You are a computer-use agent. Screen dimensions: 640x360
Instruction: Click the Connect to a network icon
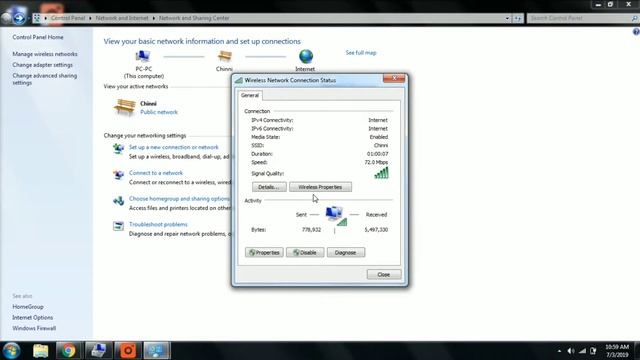tap(118, 175)
